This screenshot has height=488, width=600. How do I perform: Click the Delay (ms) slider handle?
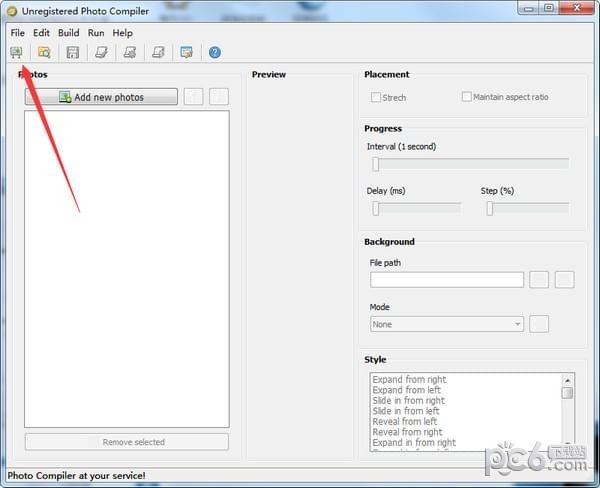[376, 209]
